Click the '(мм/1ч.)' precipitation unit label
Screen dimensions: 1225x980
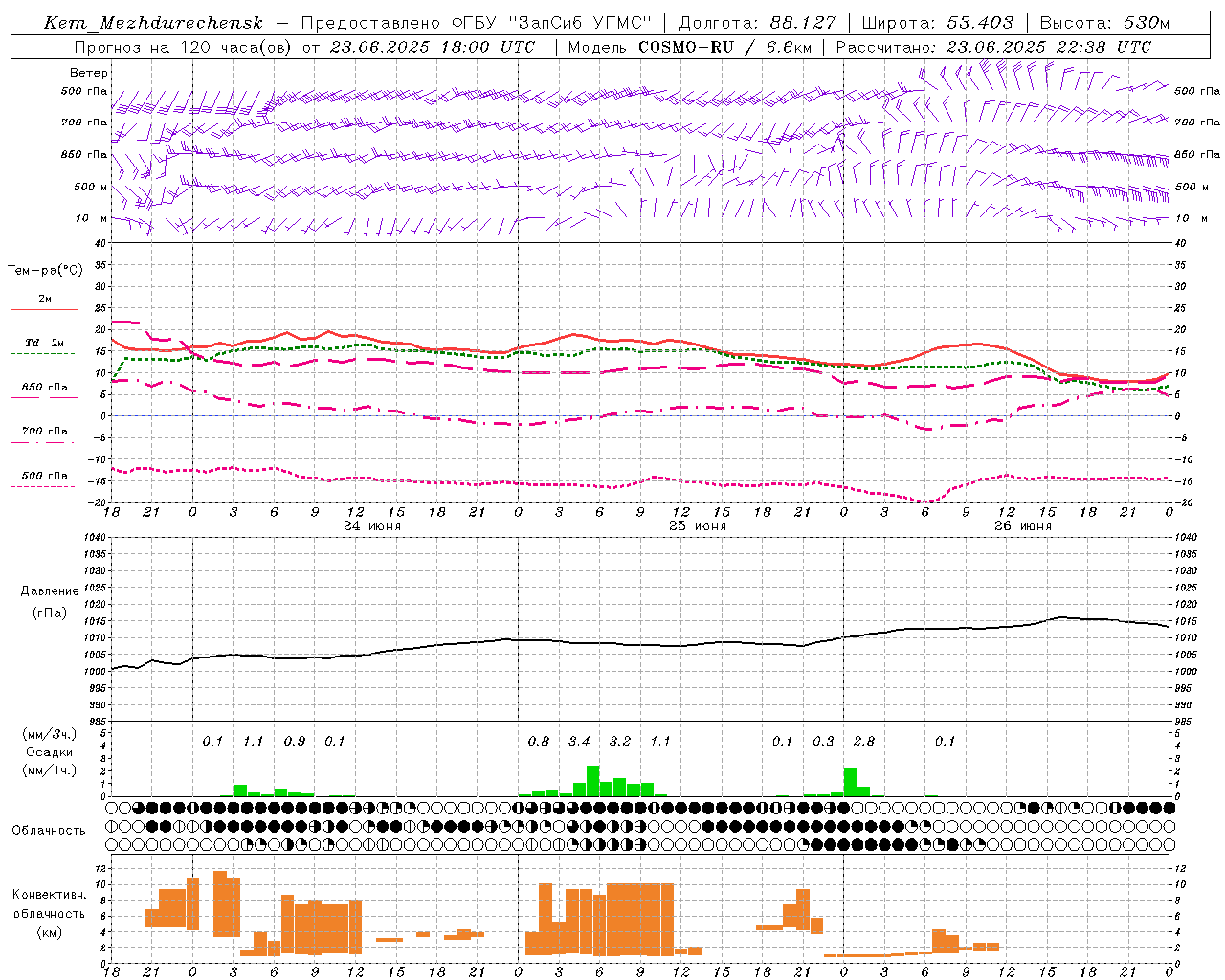click(x=50, y=769)
